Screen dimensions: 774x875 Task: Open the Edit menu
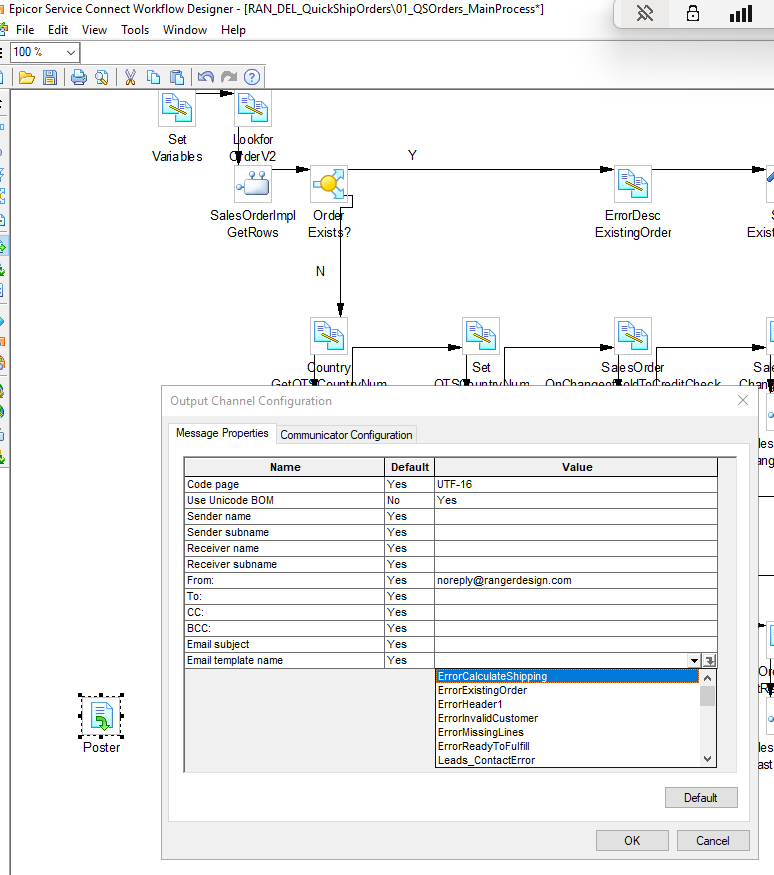57,30
